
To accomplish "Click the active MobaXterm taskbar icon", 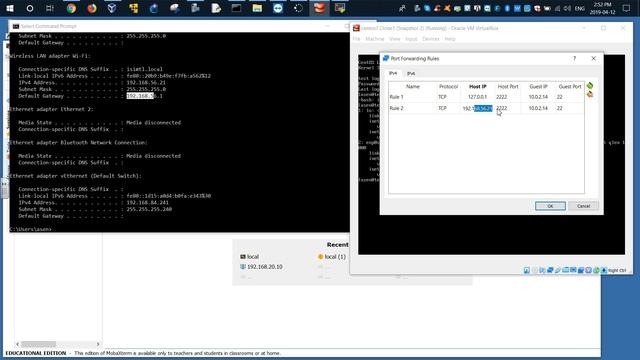I will [x=319, y=8].
